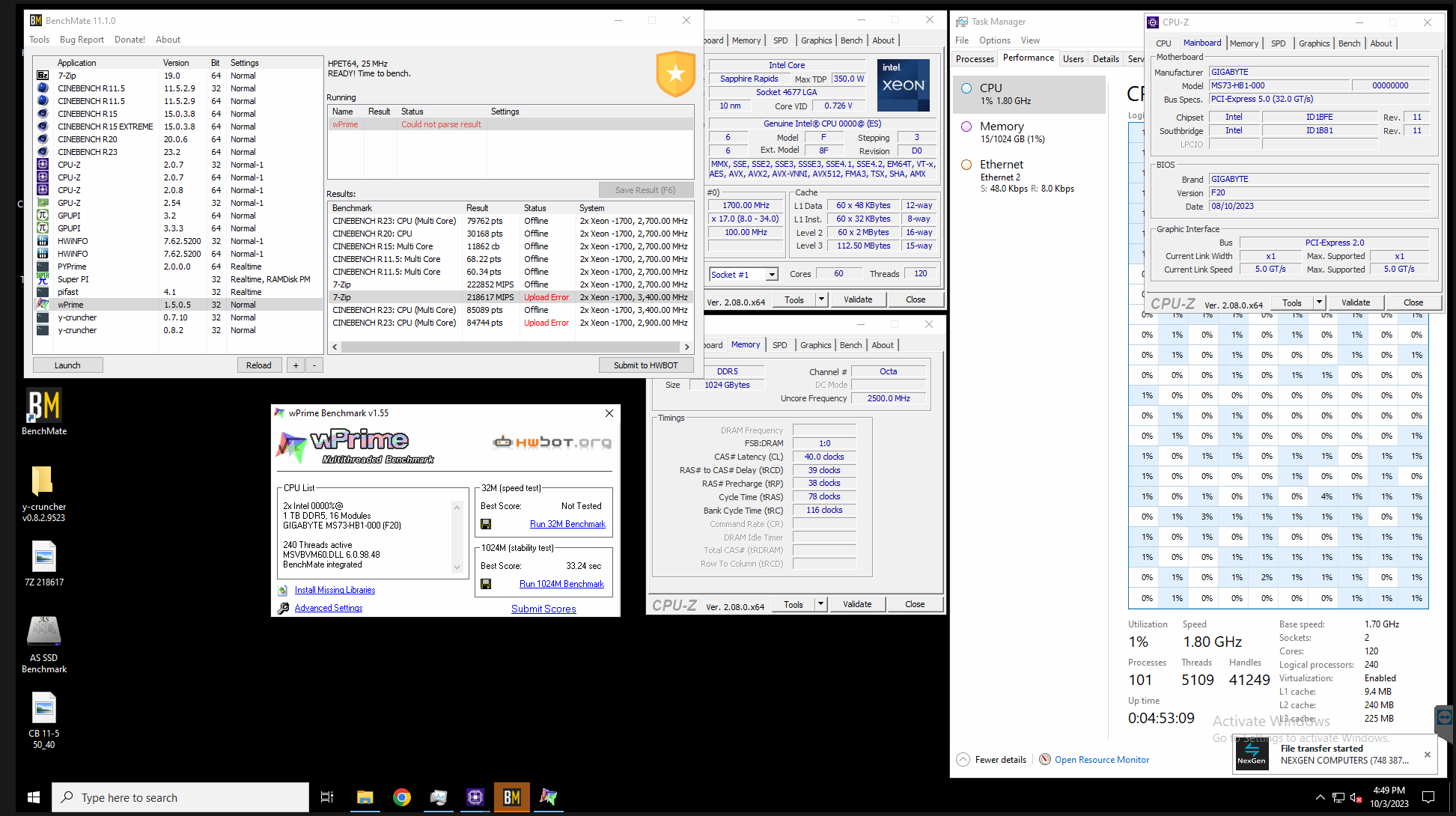
Task: Open Windows notification center
Action: click(x=1428, y=797)
